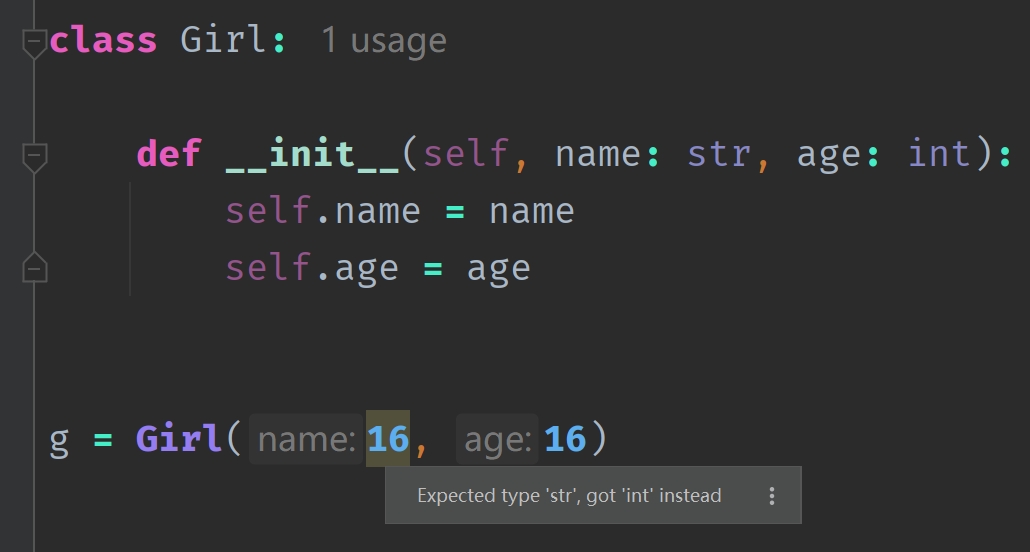Click self.age attribute in the assignment
Image resolution: width=1030 pixels, height=552 pixels.
tap(312, 269)
